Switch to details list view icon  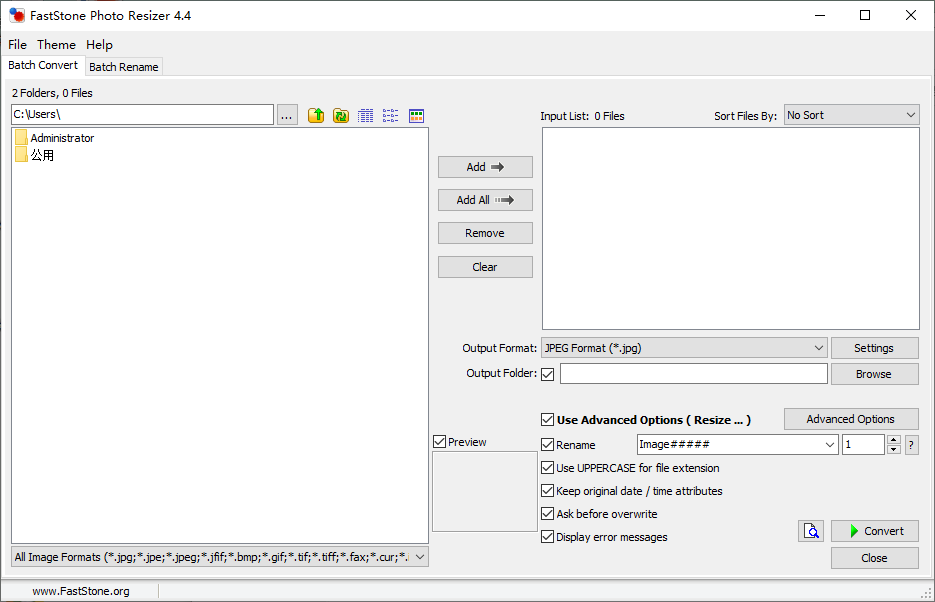[366, 115]
